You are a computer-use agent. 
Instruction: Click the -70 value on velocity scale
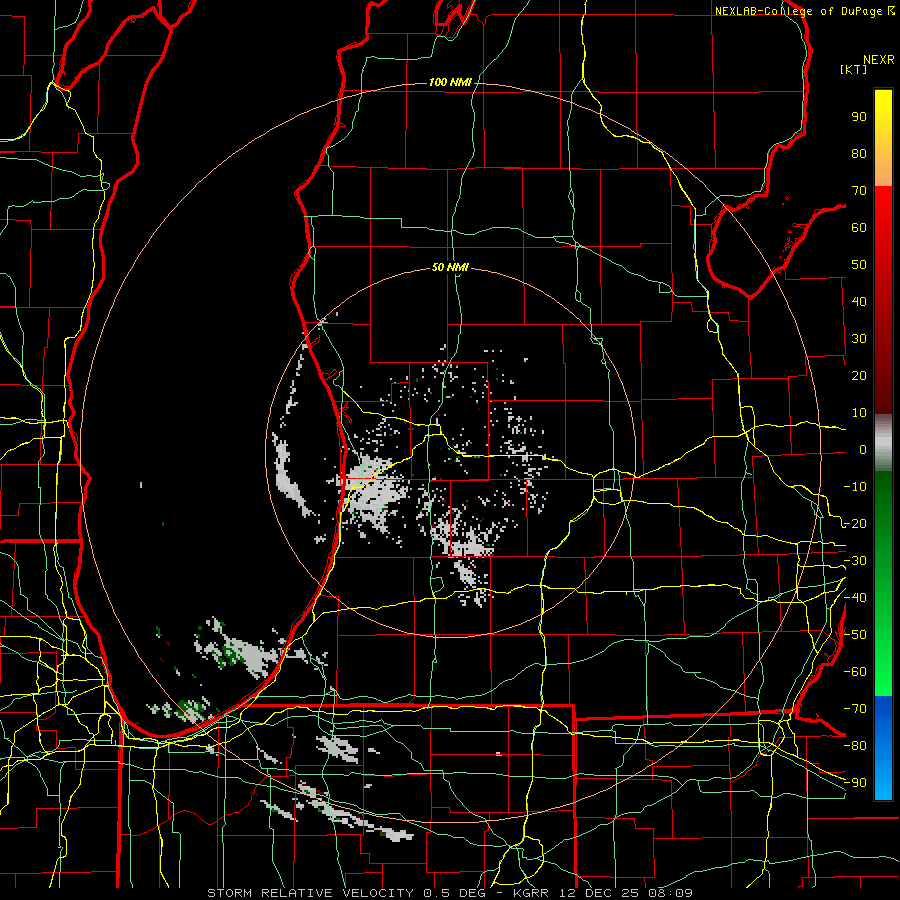pyautogui.click(x=855, y=709)
